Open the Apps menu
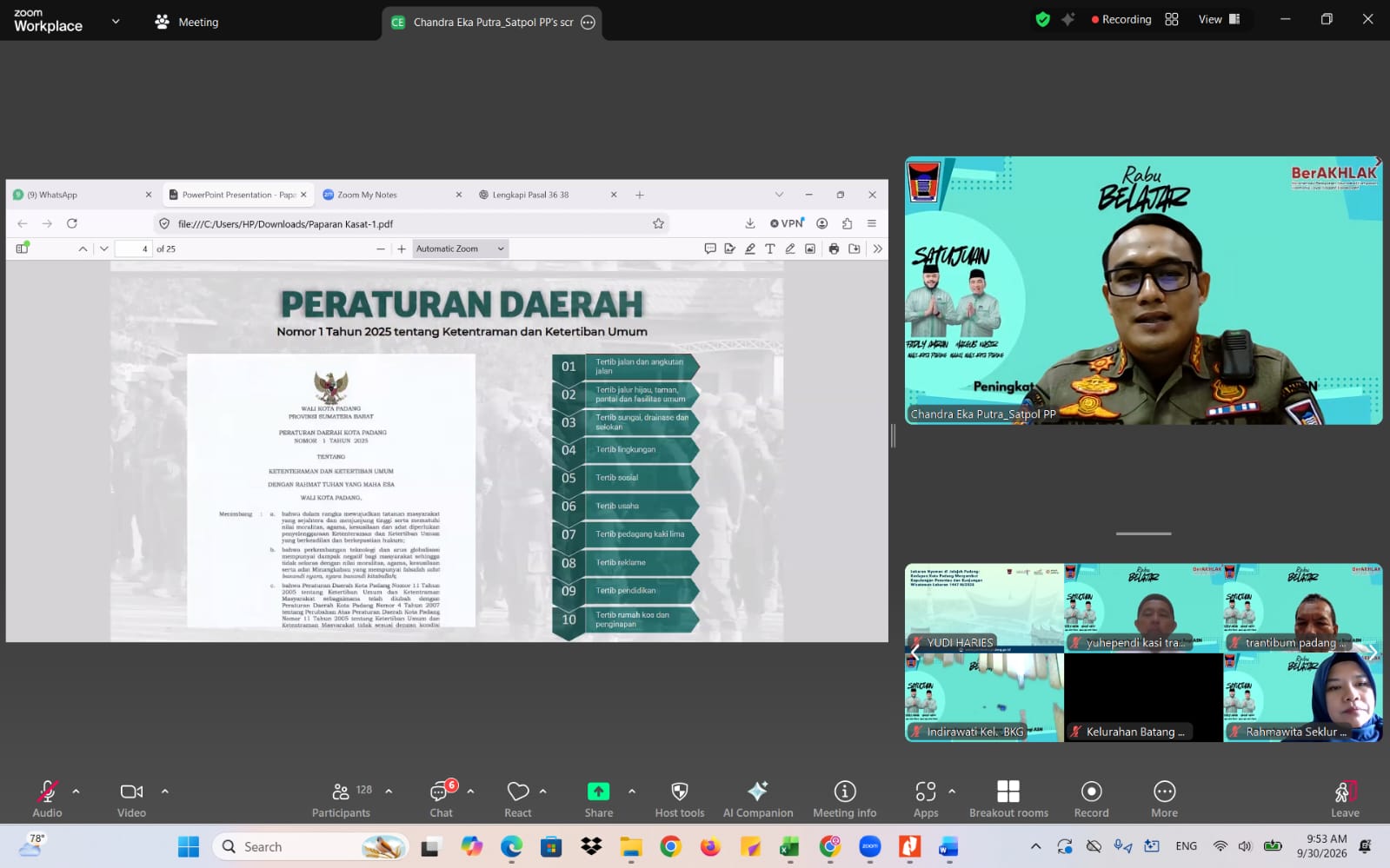Screen dimensions: 1390x868 926,798
